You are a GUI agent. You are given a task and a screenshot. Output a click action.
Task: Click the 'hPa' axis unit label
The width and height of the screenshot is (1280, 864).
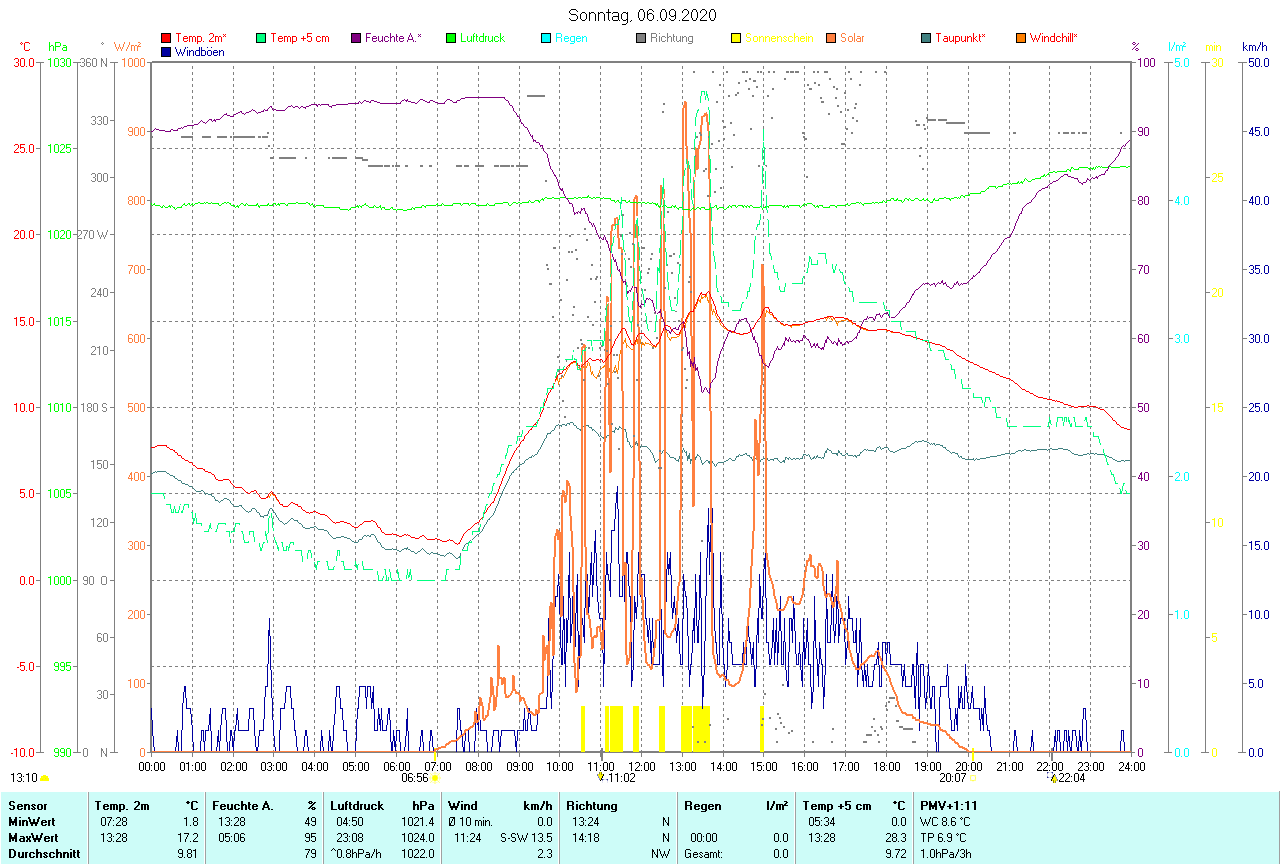tap(59, 47)
